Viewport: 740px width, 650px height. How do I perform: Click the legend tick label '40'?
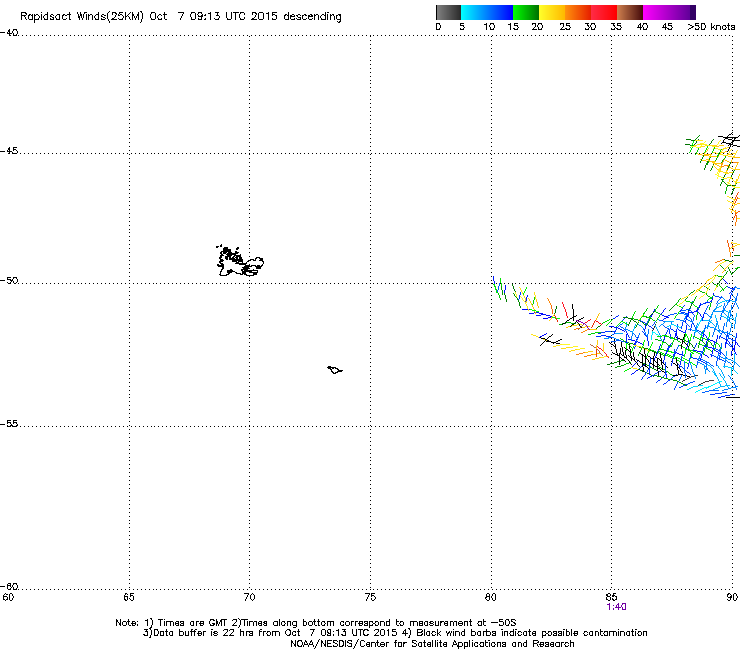pyautogui.click(x=642, y=27)
